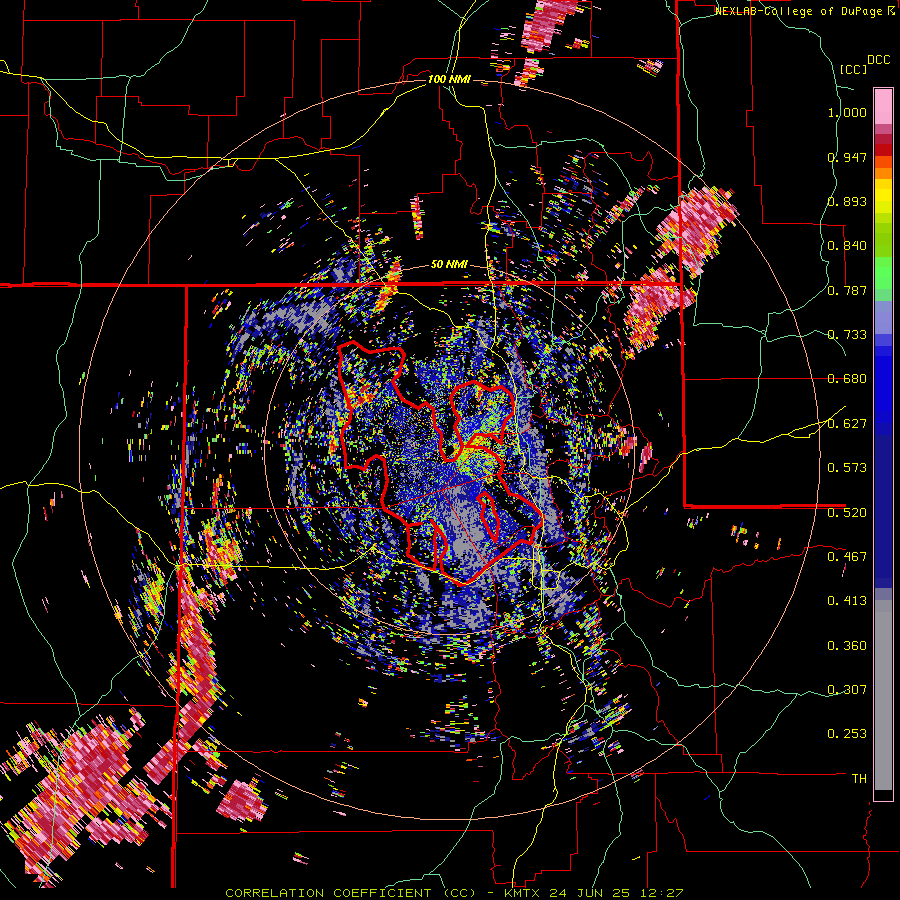Click the [CC] legend unit label

coord(854,69)
